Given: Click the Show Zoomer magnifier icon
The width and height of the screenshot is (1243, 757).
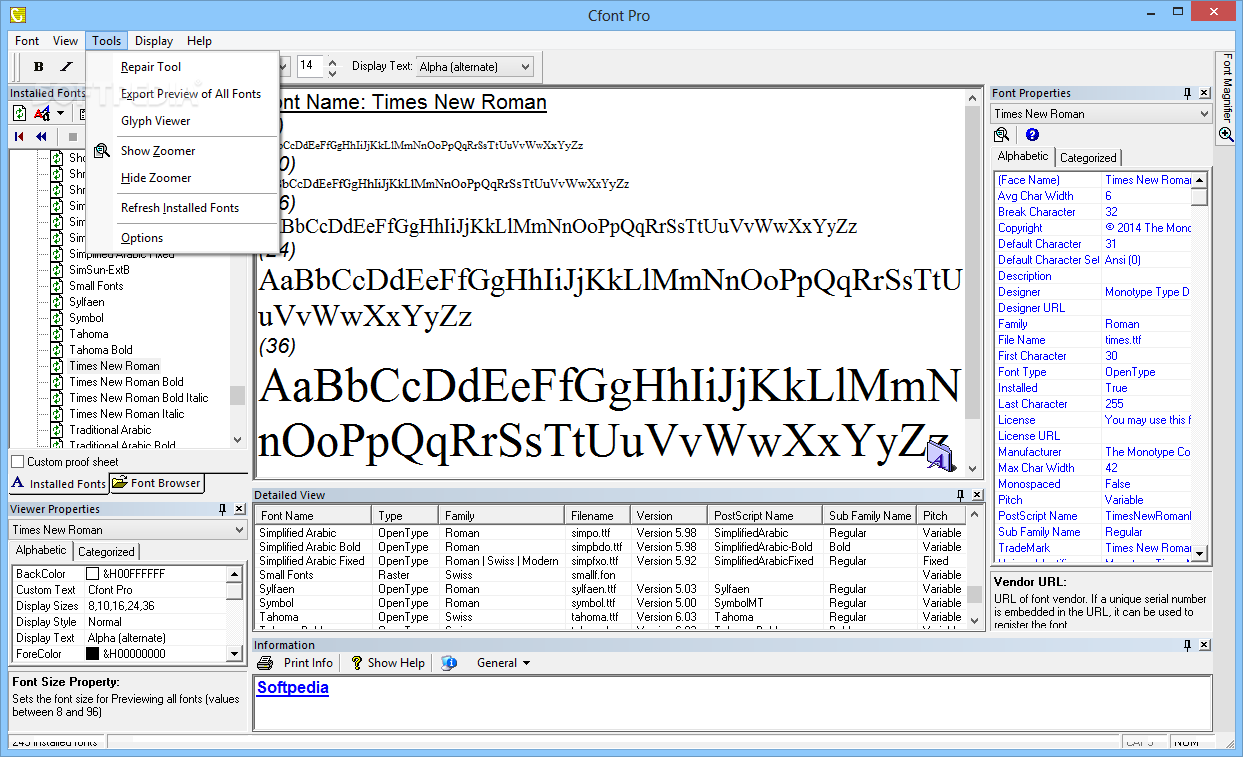Looking at the screenshot, I should 101,151.
